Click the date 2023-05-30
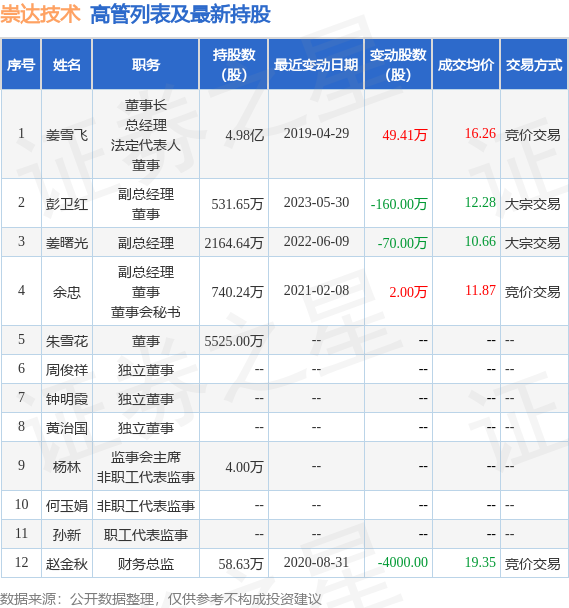 pyautogui.click(x=316, y=202)
